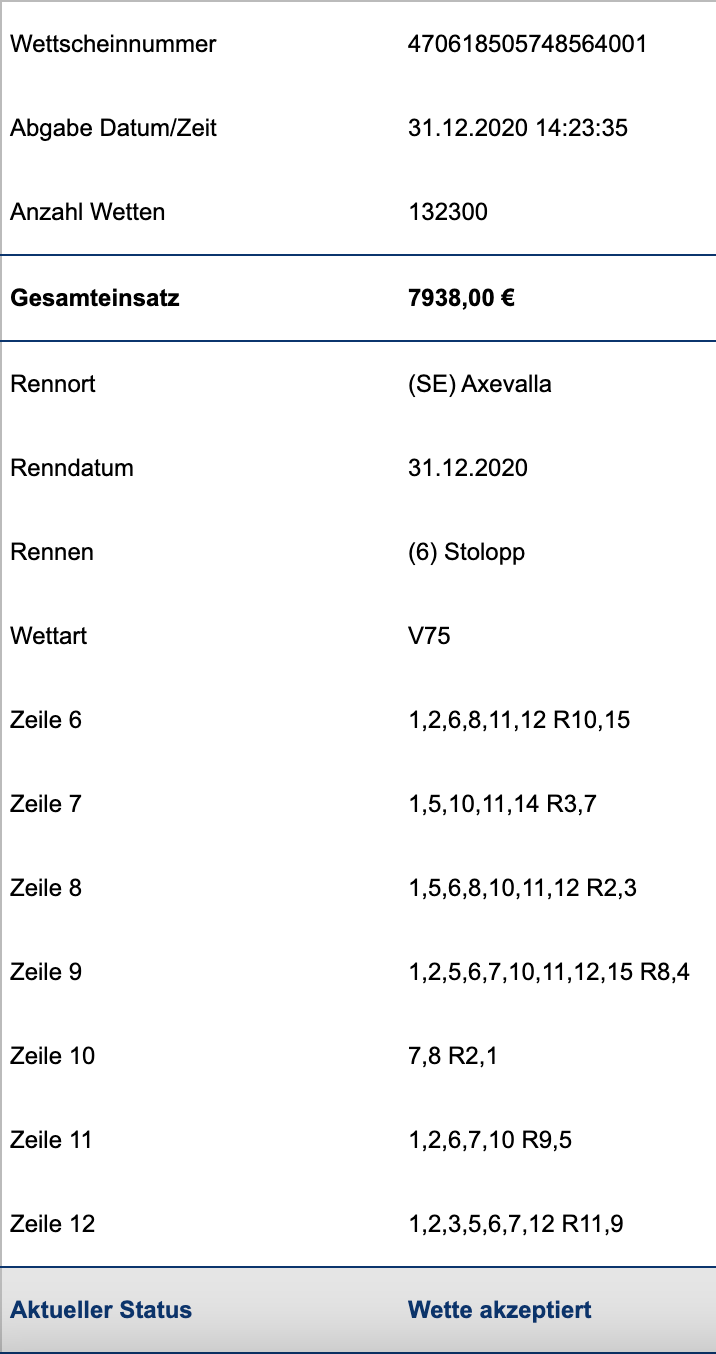Select the Renndatum value 31.12.2020
This screenshot has width=716, height=1354.
pyautogui.click(x=468, y=468)
